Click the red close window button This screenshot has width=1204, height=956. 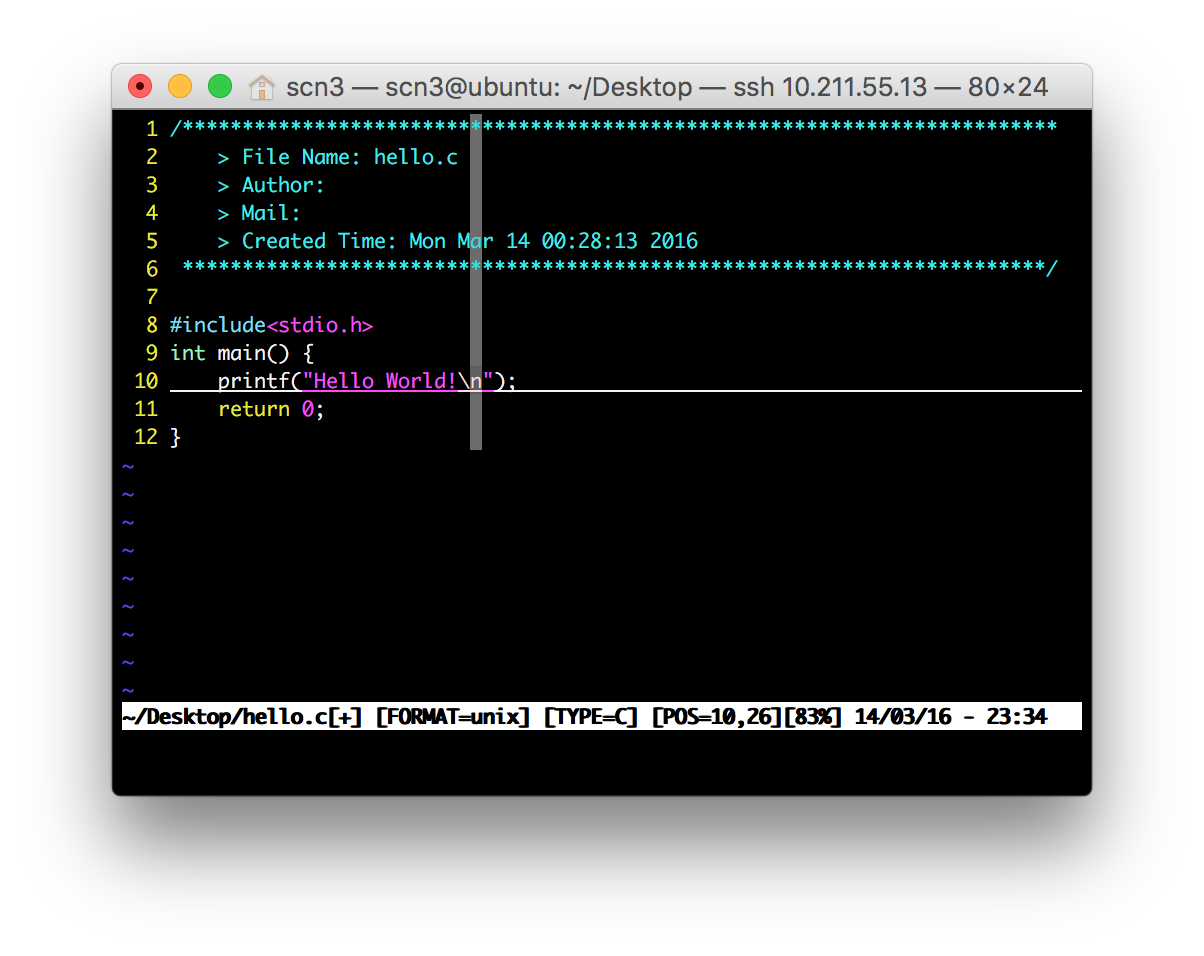140,86
